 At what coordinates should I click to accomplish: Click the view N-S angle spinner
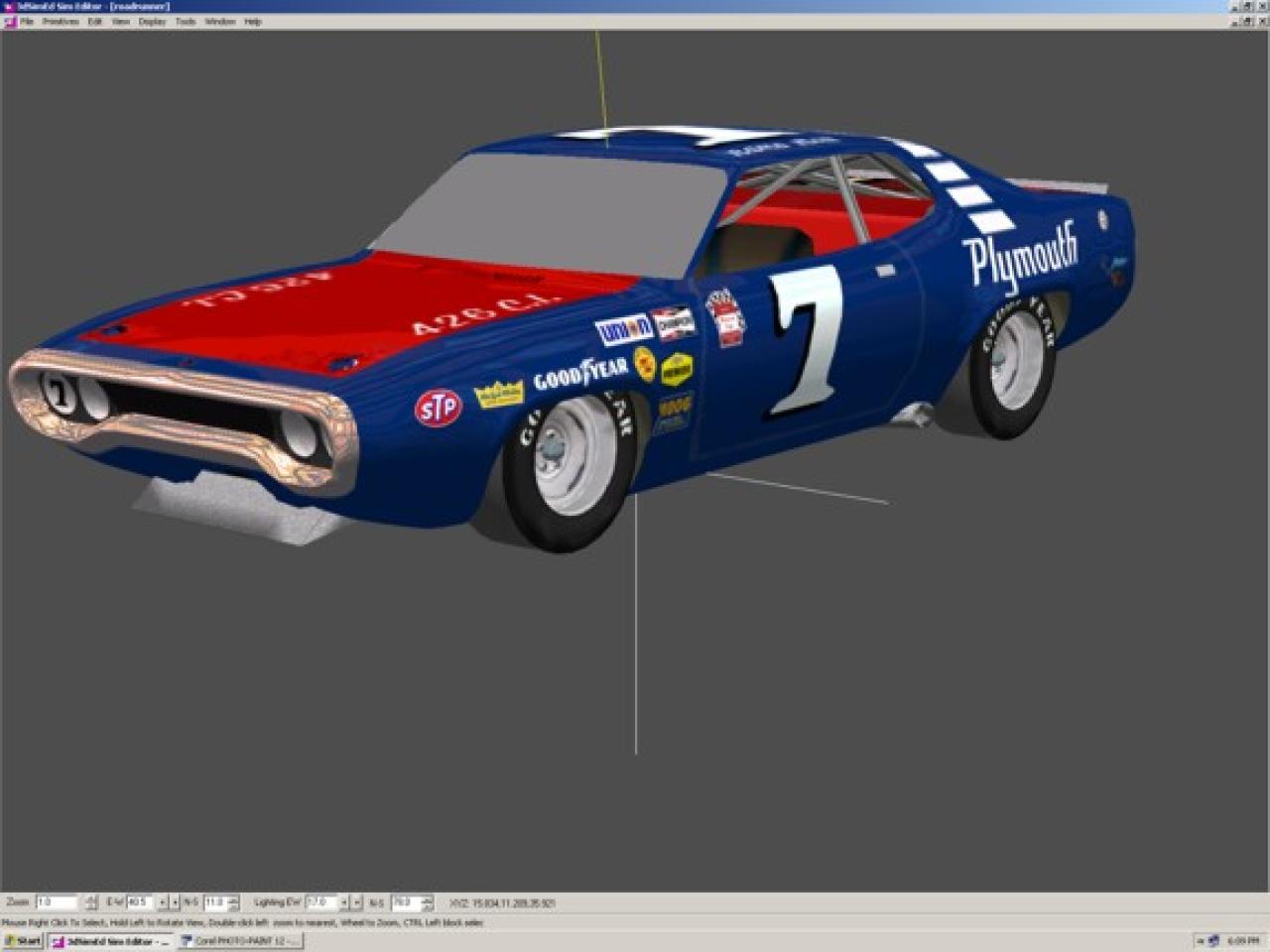tap(233, 902)
